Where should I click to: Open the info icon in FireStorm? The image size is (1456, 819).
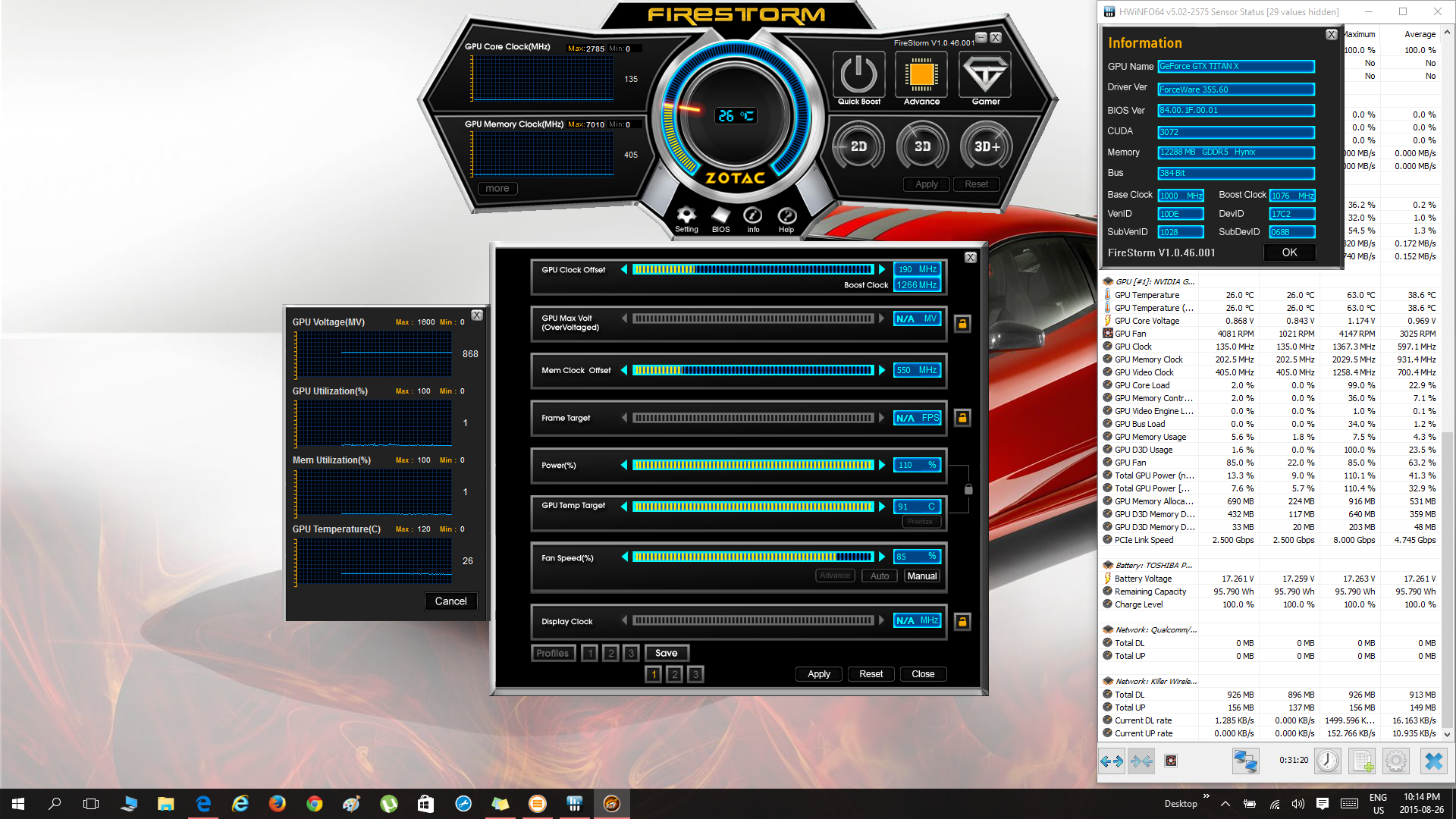coord(753,215)
